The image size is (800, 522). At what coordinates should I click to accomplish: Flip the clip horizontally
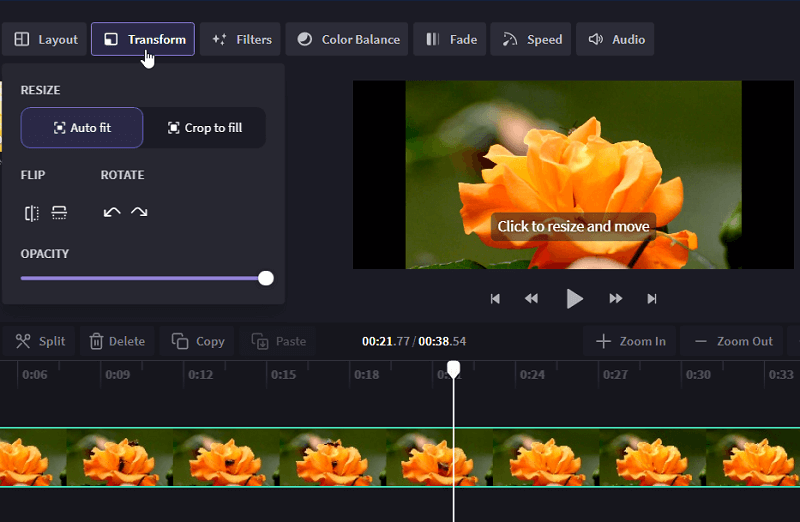[x=32, y=213]
